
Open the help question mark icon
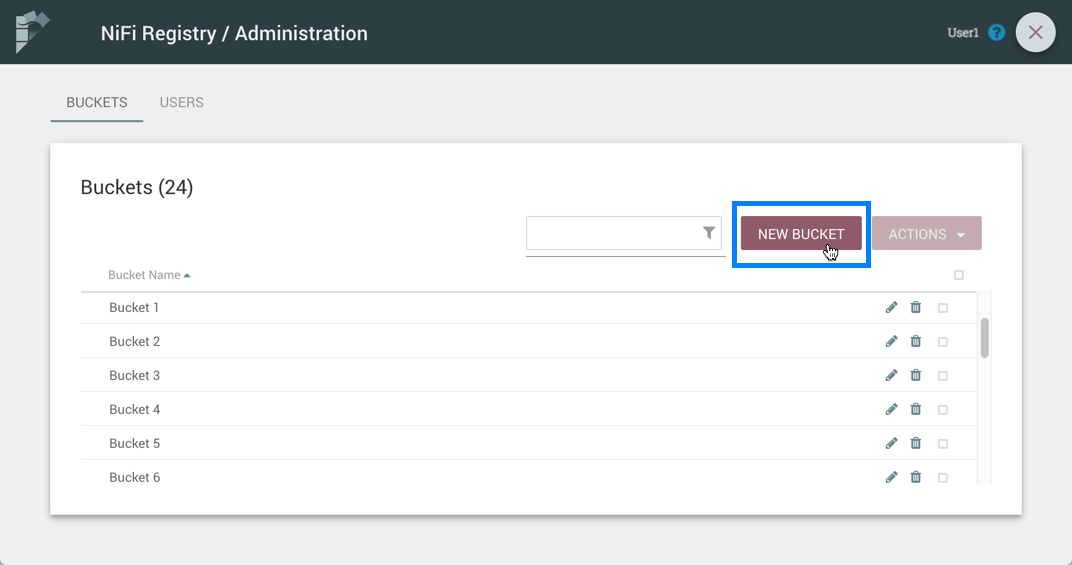996,33
